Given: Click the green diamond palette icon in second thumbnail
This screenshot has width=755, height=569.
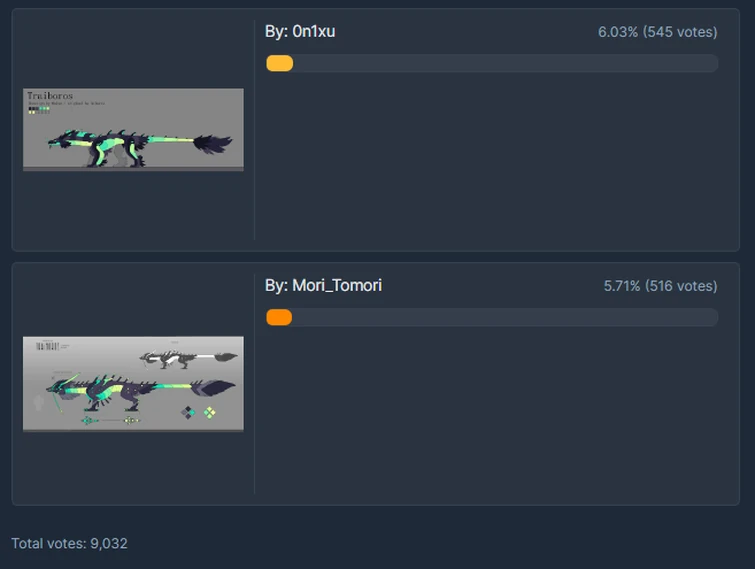Looking at the screenshot, I should 209,413.
